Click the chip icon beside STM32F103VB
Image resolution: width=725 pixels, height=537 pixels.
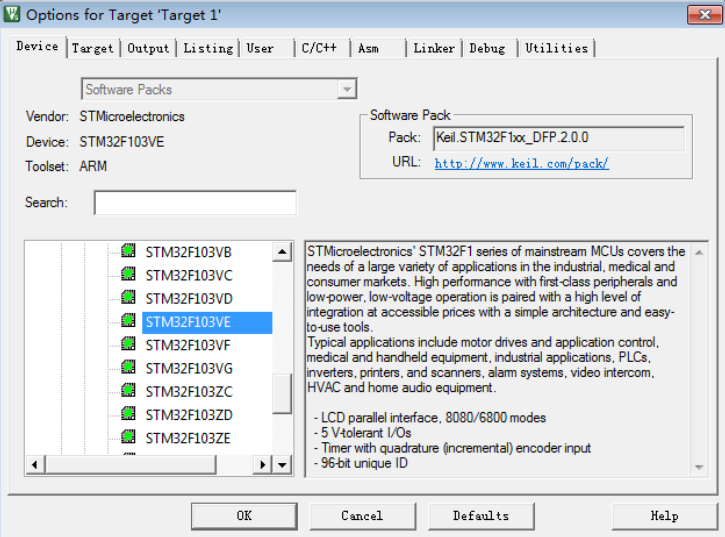(x=128, y=251)
